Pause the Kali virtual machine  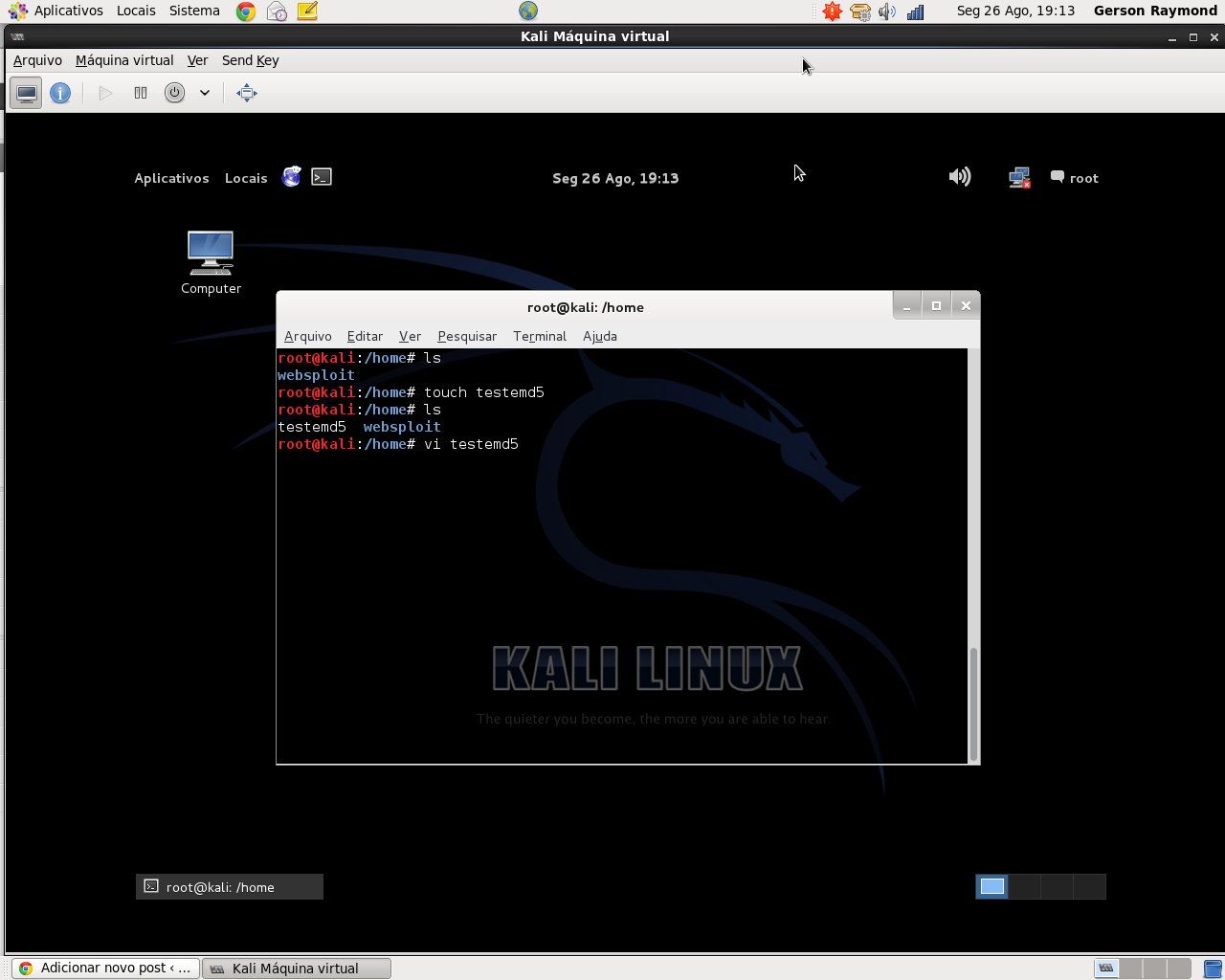click(141, 93)
